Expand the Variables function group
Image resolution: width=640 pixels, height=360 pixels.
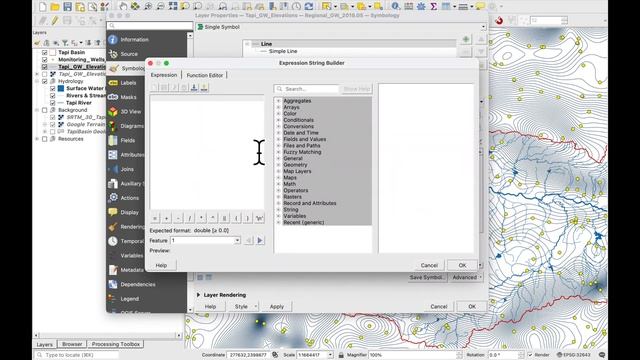pyautogui.click(x=278, y=216)
